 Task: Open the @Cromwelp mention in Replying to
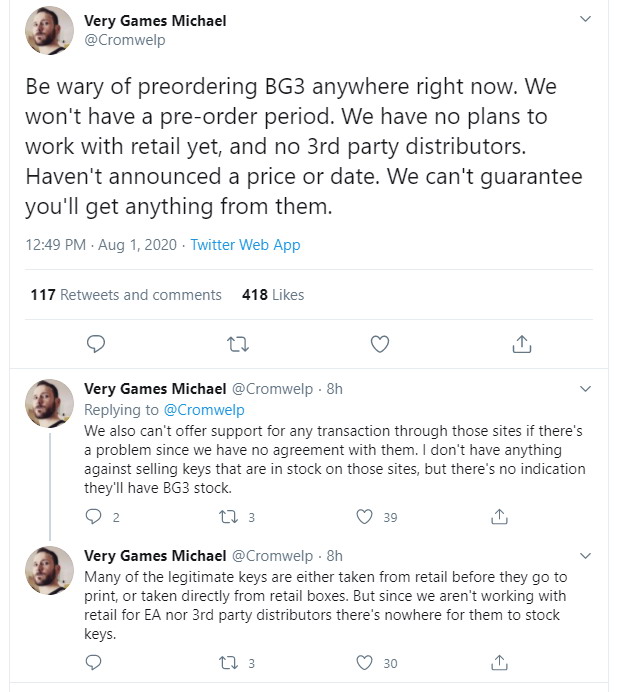click(x=204, y=410)
